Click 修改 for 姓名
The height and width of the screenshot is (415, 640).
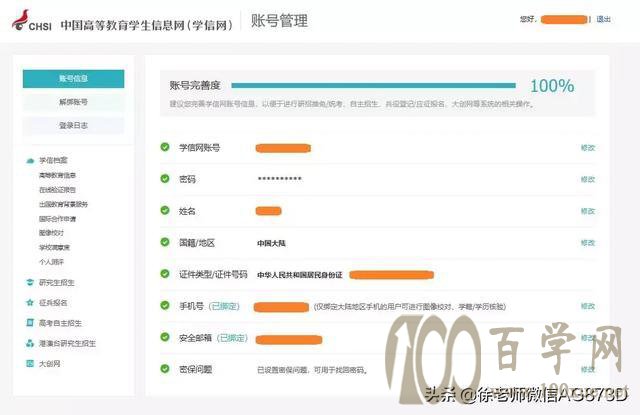(588, 211)
